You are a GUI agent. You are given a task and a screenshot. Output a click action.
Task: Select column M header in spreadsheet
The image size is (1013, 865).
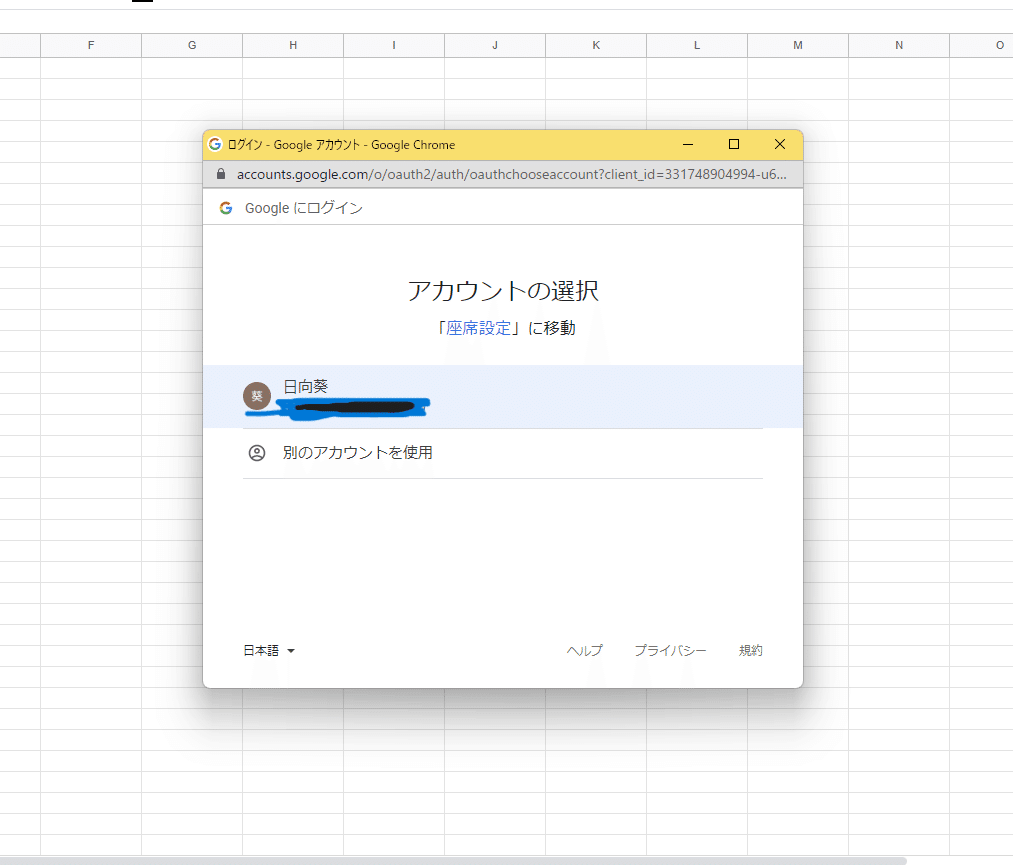[x=798, y=45]
